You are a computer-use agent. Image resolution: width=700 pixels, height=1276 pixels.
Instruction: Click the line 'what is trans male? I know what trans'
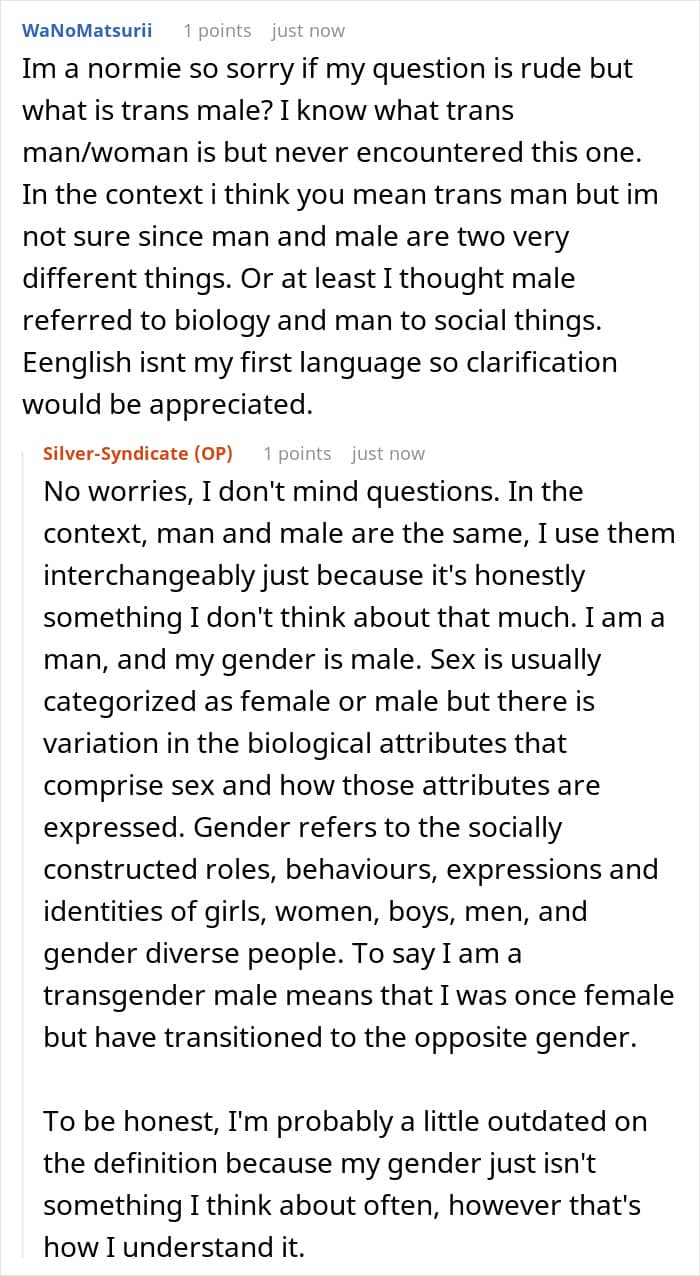pyautogui.click(x=267, y=111)
